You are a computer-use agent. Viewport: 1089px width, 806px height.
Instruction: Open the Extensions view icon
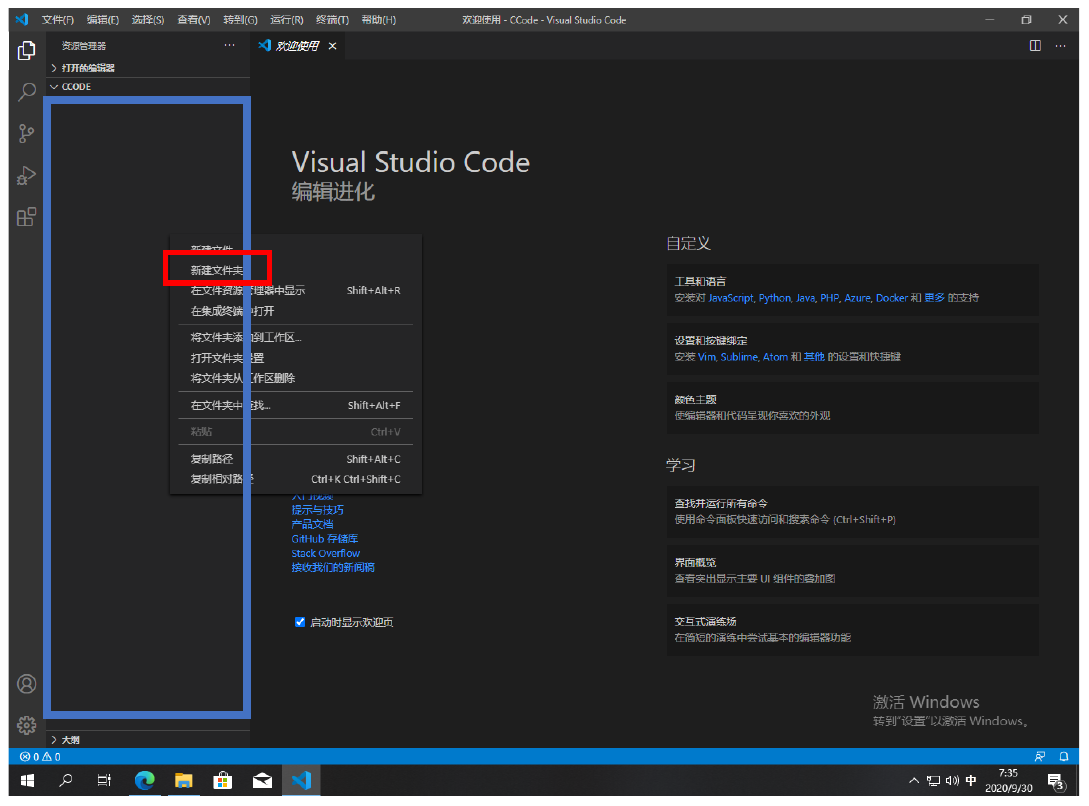pos(27,217)
